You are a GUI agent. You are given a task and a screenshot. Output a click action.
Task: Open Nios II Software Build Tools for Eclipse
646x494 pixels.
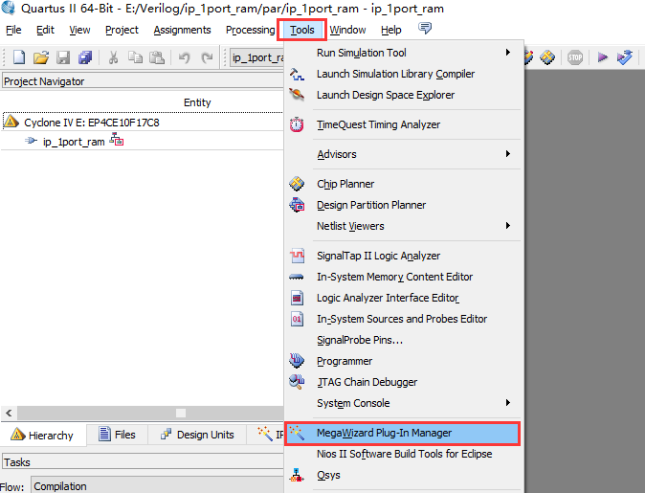coord(404,454)
